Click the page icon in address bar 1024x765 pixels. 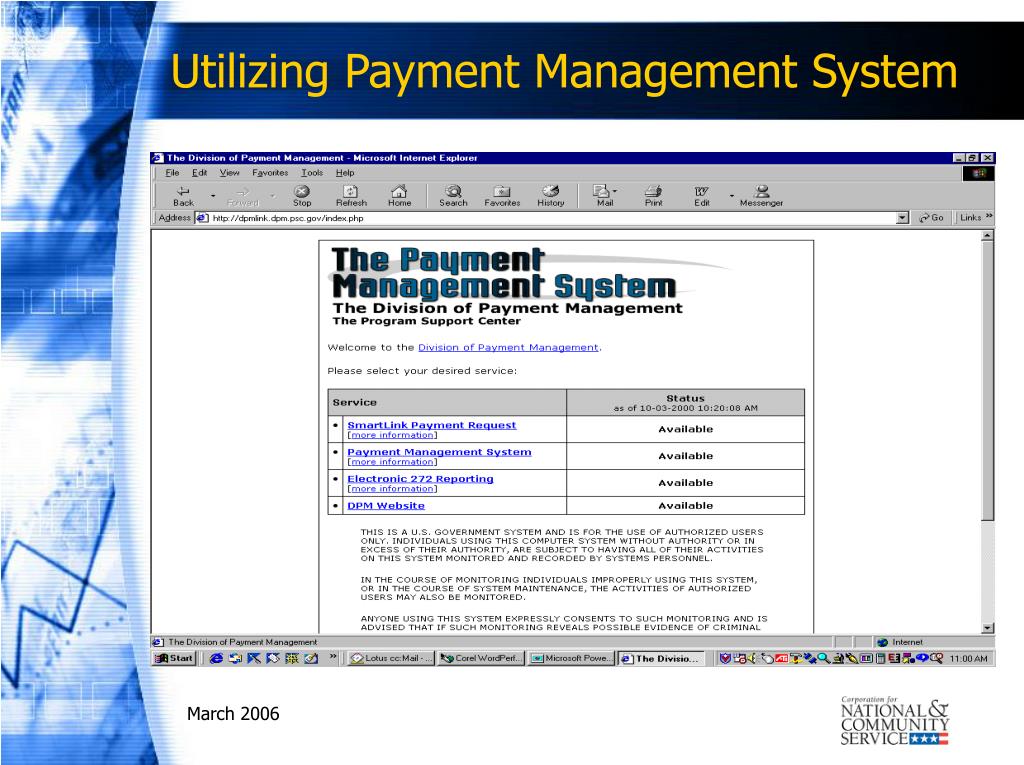[202, 218]
